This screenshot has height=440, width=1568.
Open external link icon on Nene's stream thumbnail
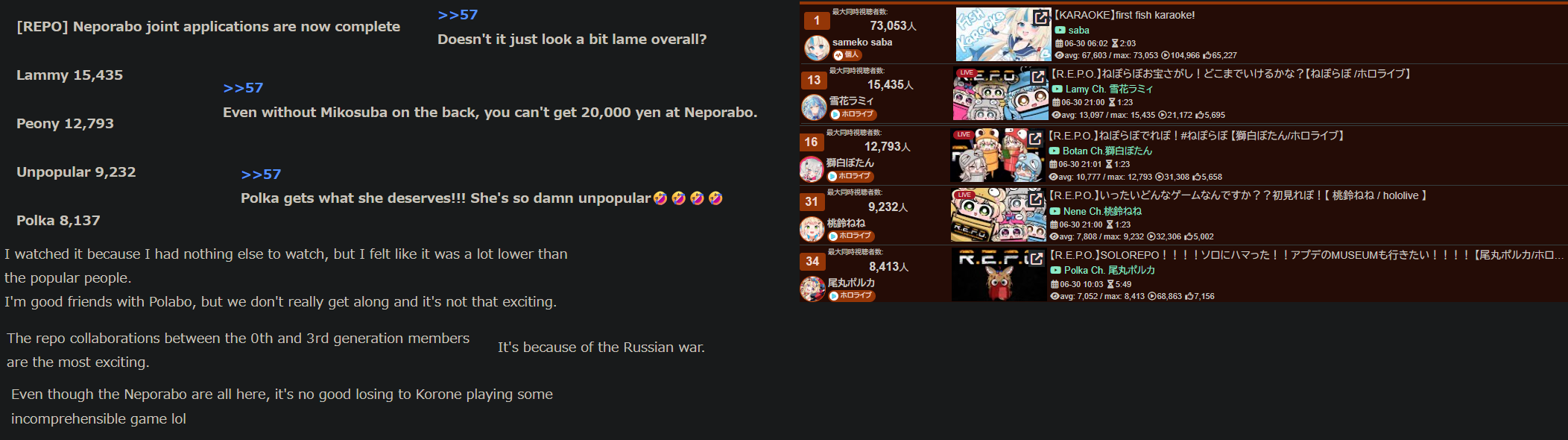tap(1035, 198)
